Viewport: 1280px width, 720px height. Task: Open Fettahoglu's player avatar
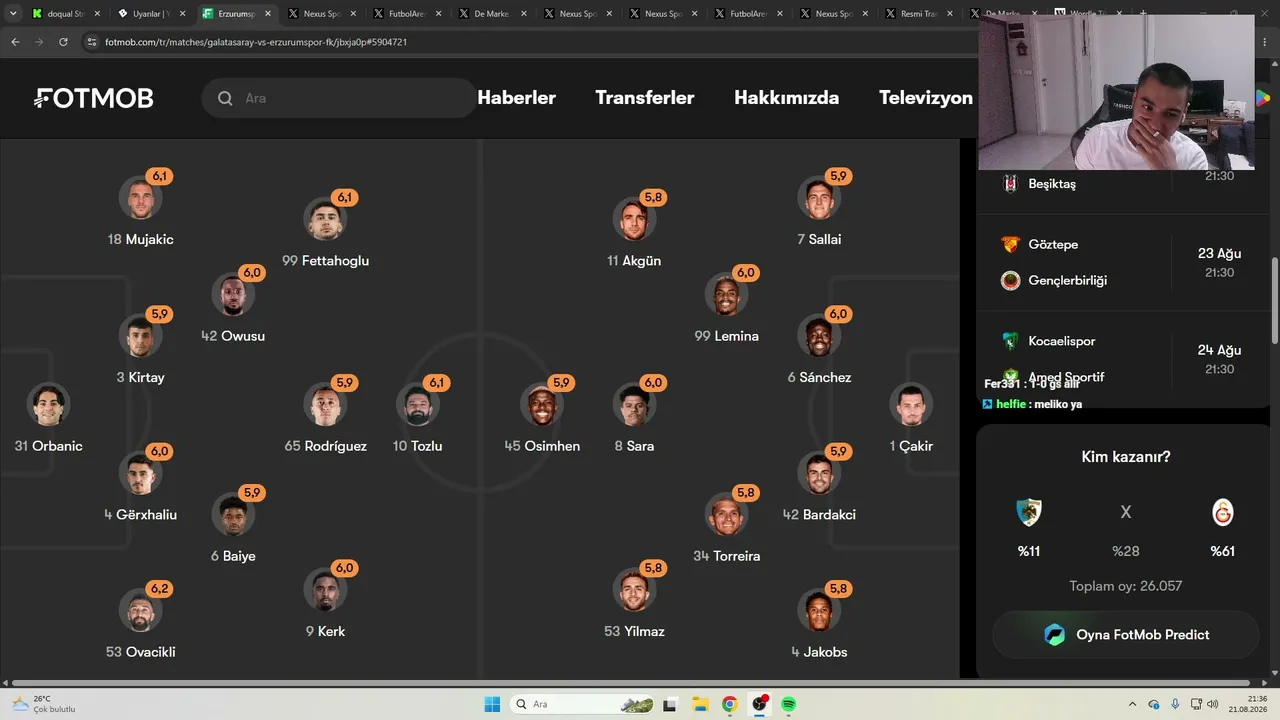[x=326, y=219]
